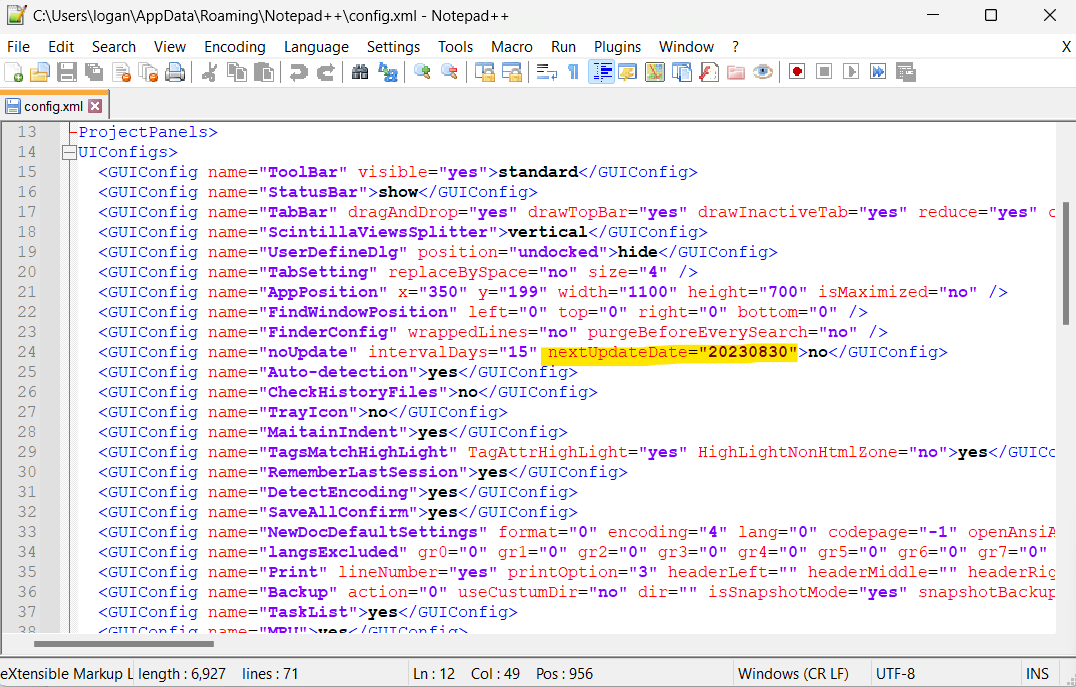
Task: Click the Open file folder icon
Action: pos(40,72)
